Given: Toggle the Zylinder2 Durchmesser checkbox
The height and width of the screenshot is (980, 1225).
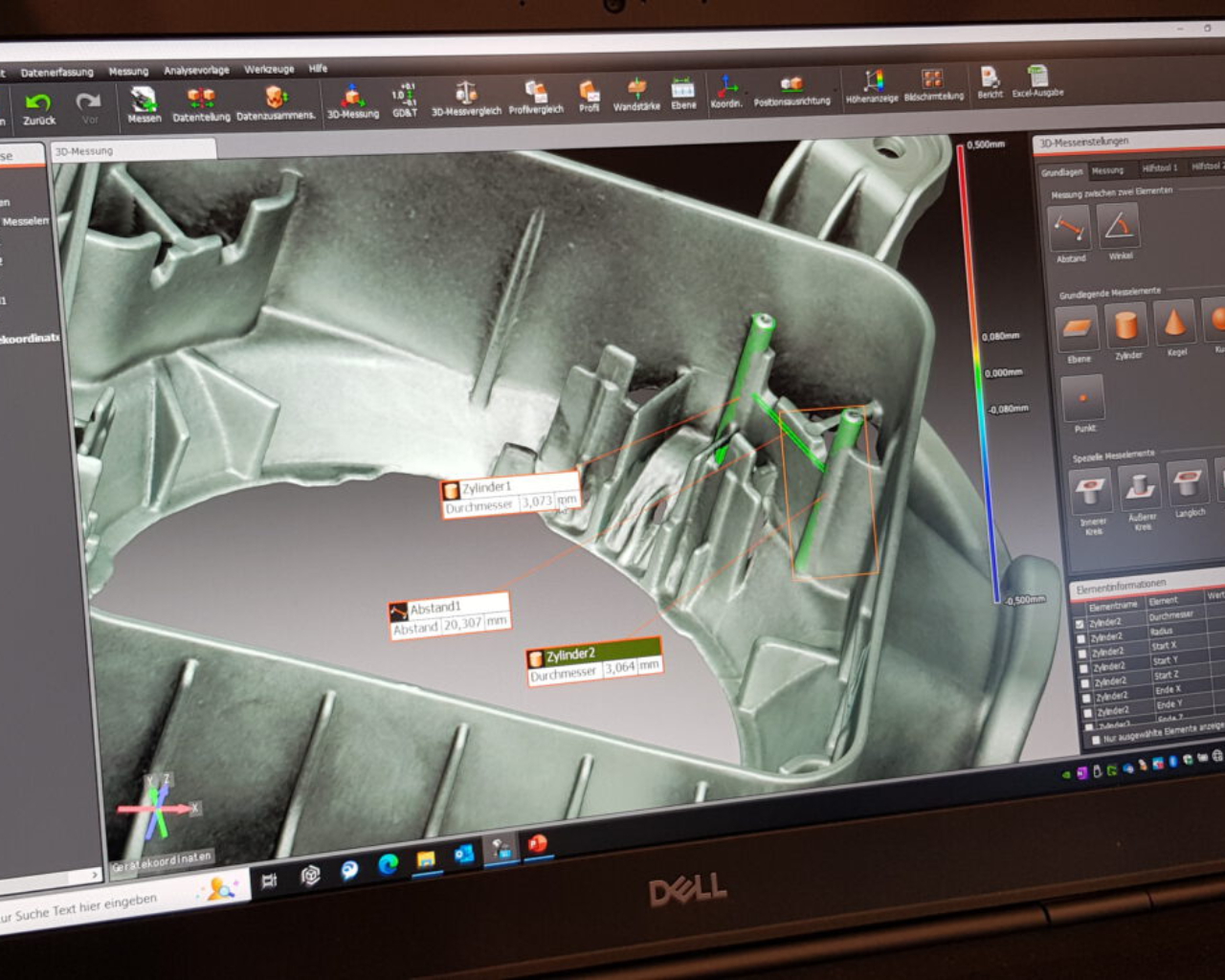Looking at the screenshot, I should click(1080, 624).
